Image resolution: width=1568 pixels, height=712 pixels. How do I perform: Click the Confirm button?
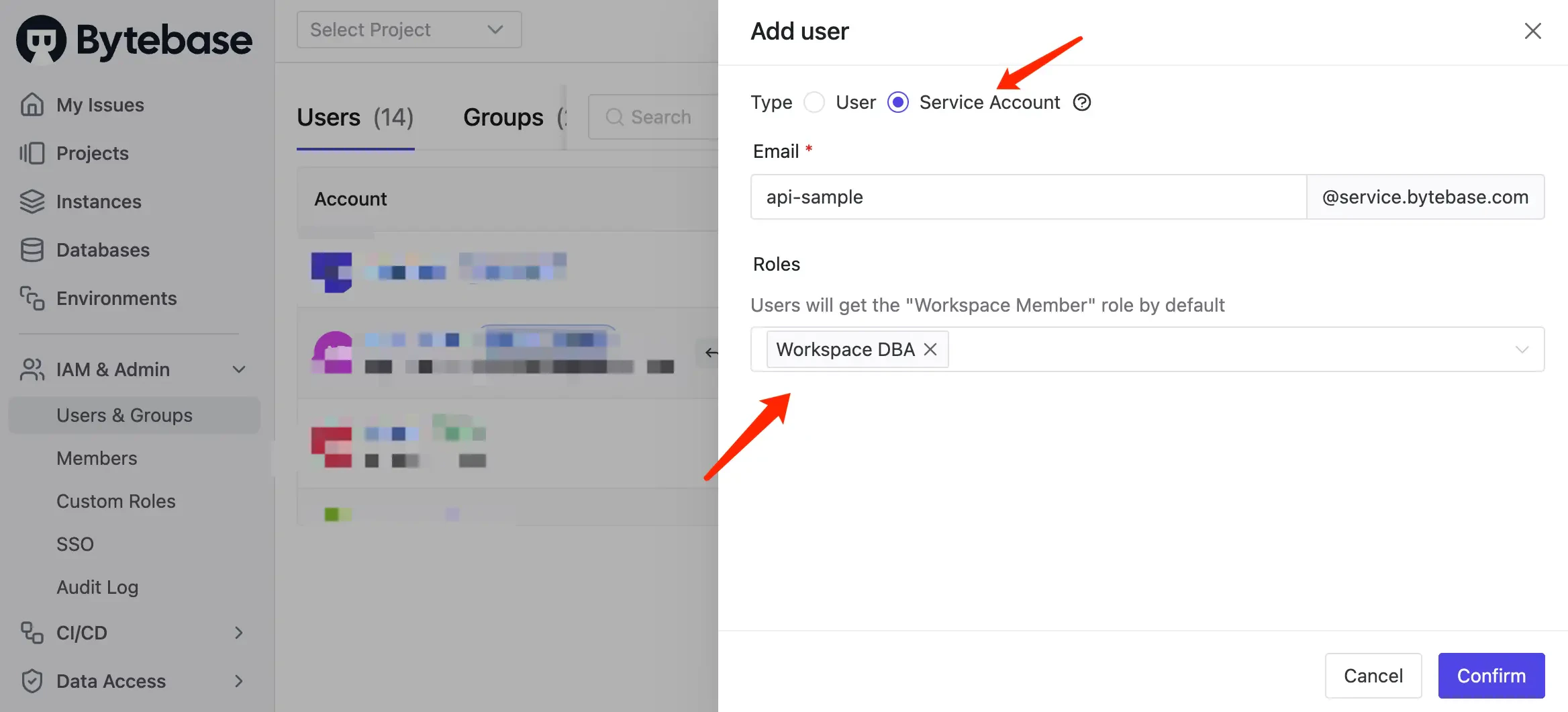tap(1491, 676)
